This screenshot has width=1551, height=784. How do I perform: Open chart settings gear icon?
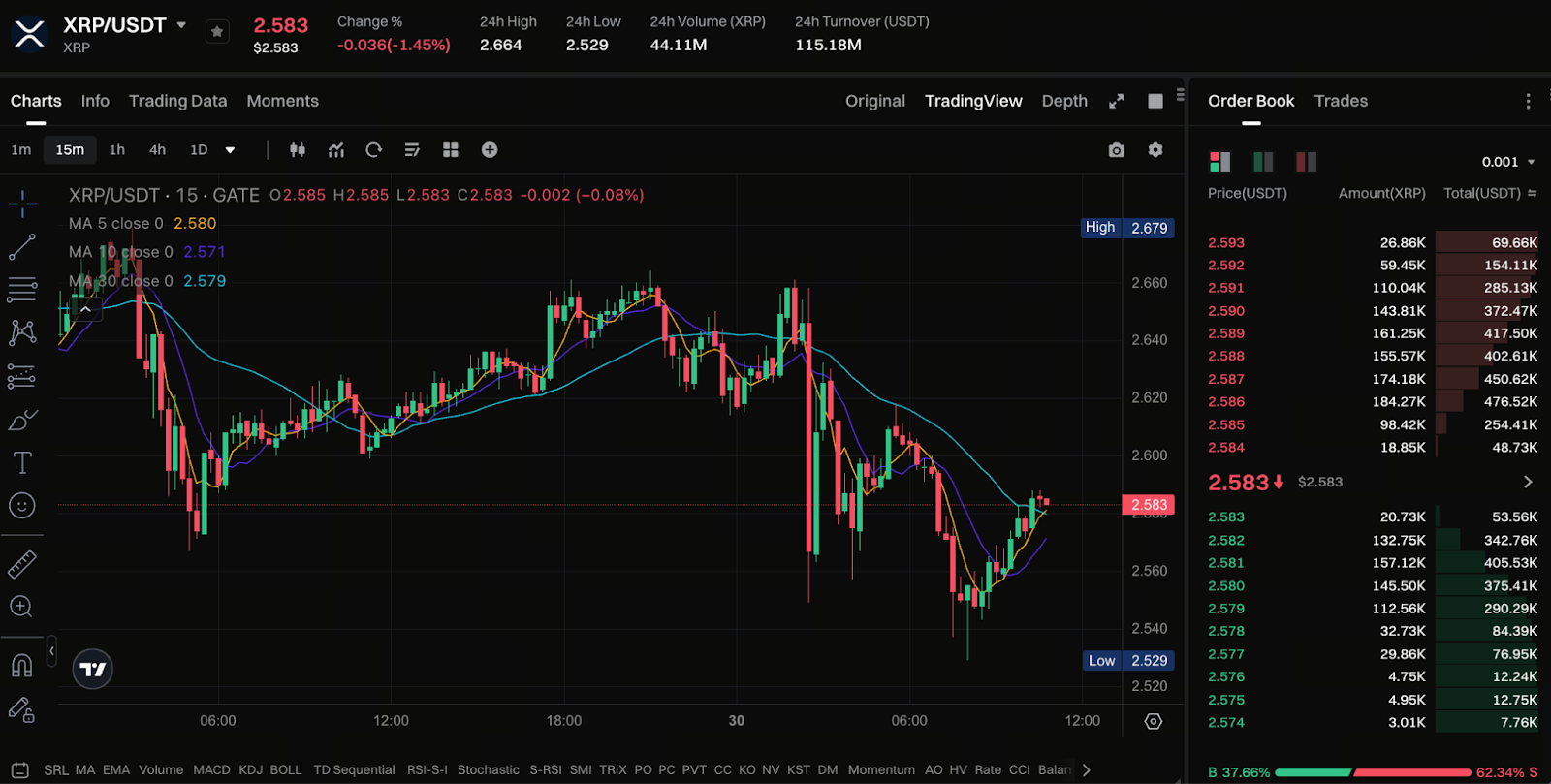pos(1155,150)
